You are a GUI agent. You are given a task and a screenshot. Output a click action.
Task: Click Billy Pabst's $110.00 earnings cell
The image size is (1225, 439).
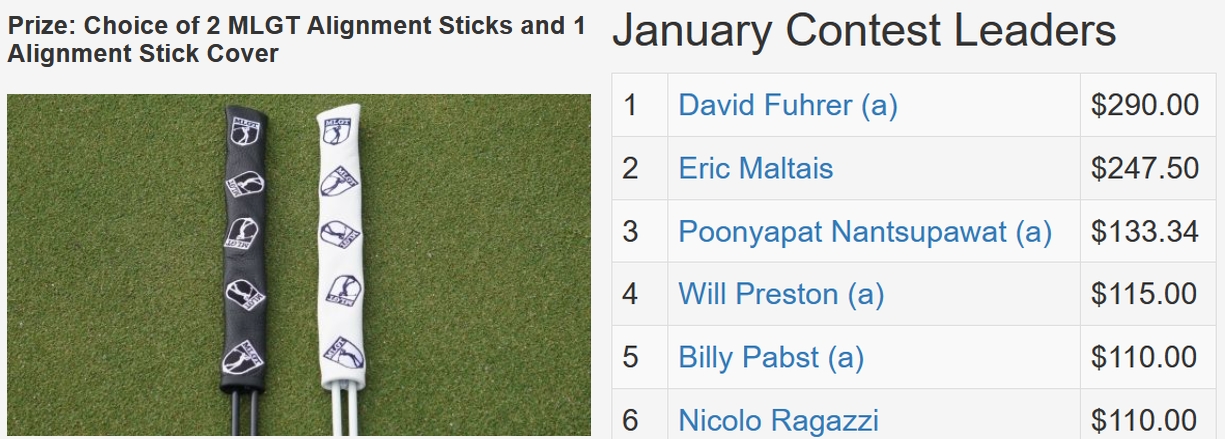pos(1145,357)
